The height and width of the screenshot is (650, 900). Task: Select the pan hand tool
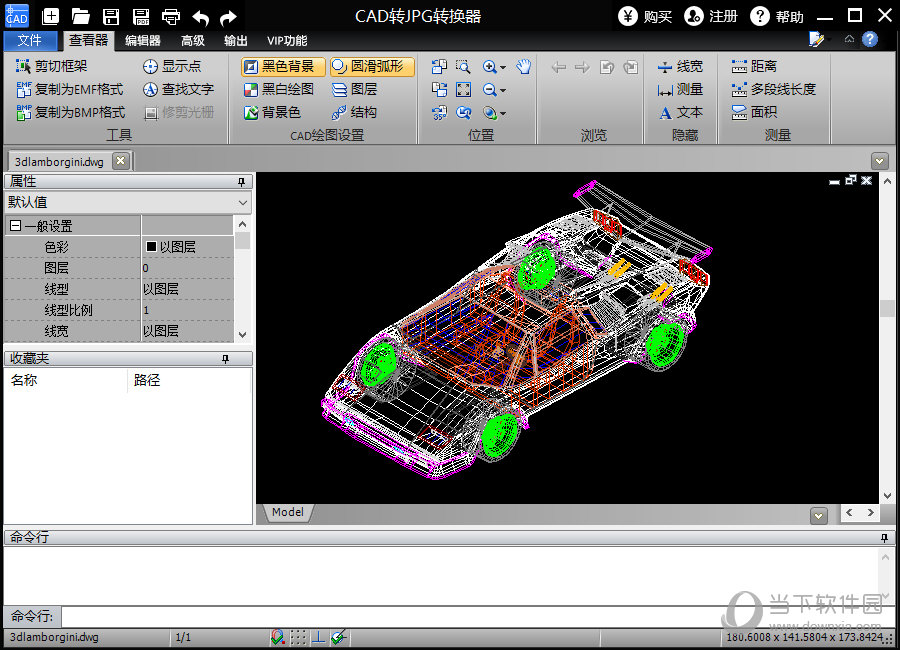pos(524,66)
